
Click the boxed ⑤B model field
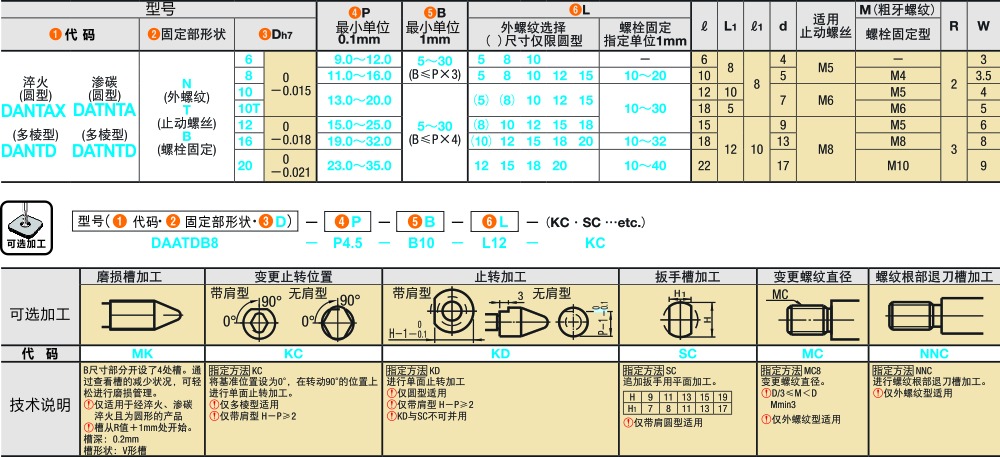(x=420, y=222)
